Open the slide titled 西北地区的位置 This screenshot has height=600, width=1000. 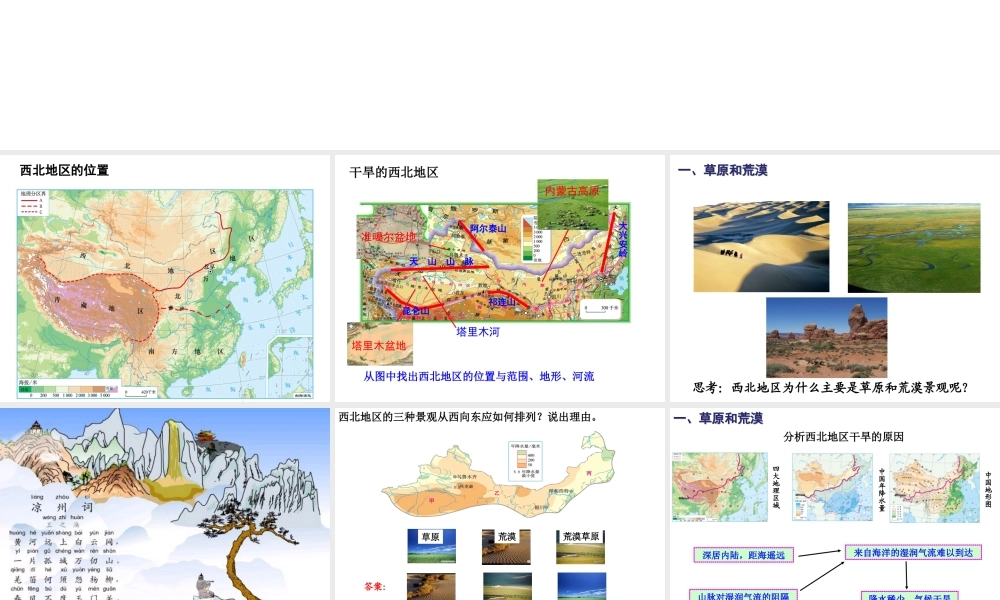pyautogui.click(x=165, y=278)
